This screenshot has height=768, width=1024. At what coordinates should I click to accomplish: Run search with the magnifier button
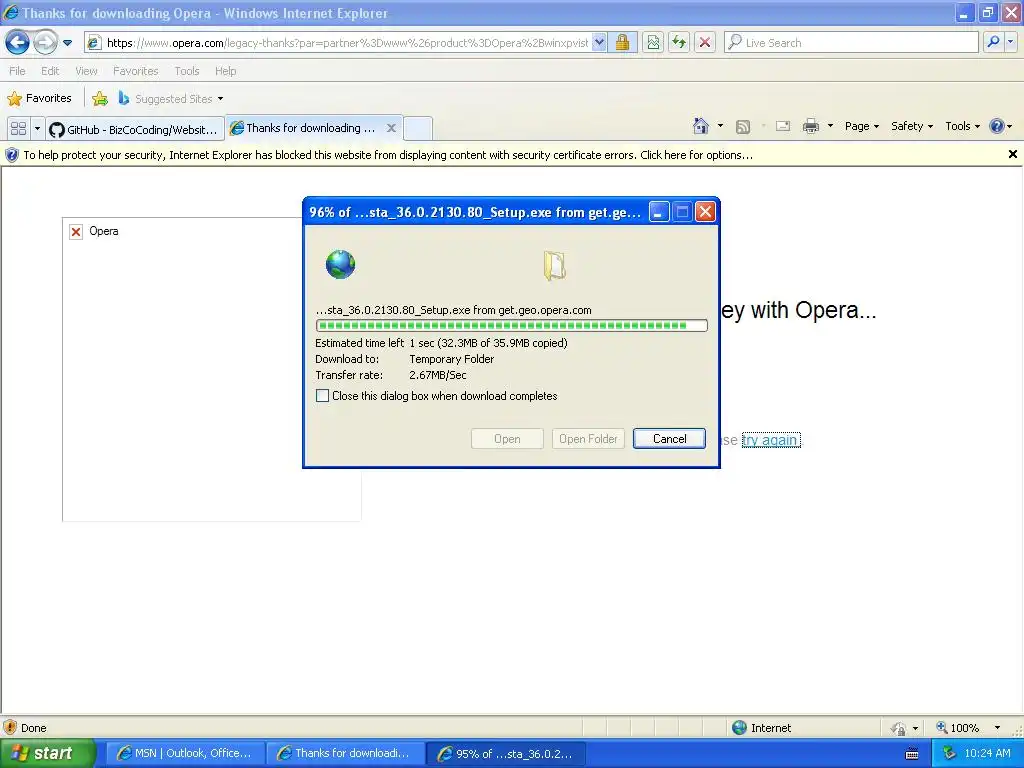pyautogui.click(x=993, y=42)
